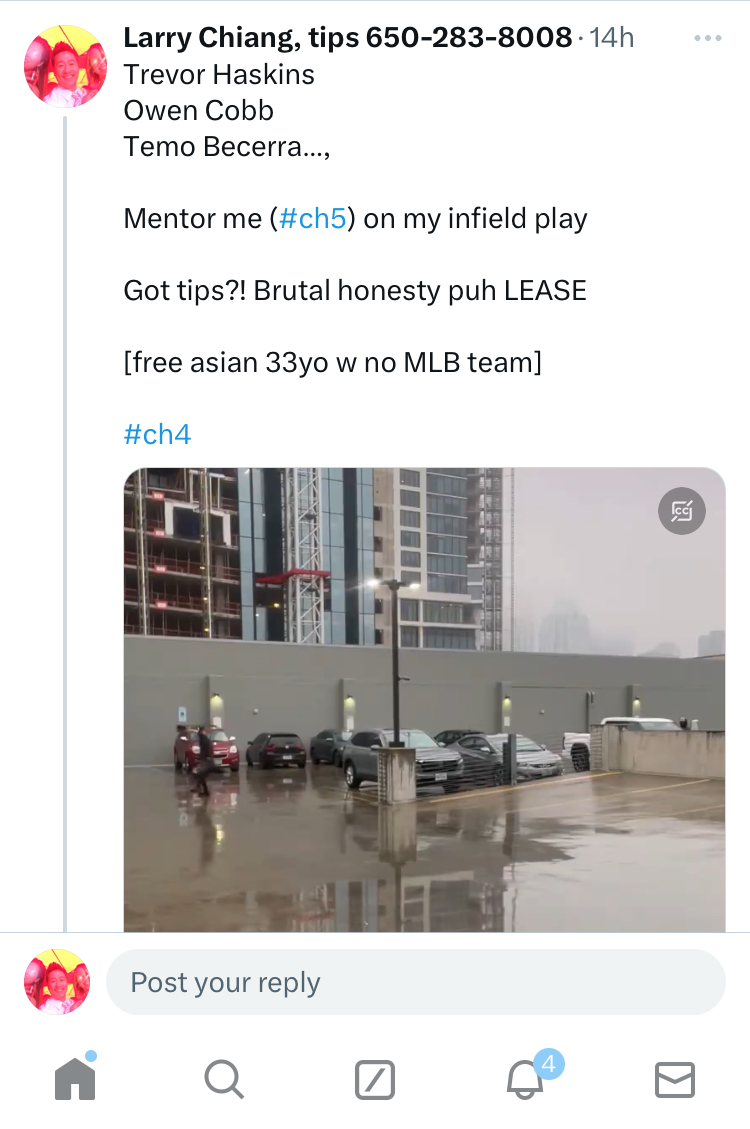Viewport: 750px width, 1129px height.
Task: Tap the "Got tips?! Brutal honesty" line
Action: [x=355, y=291]
